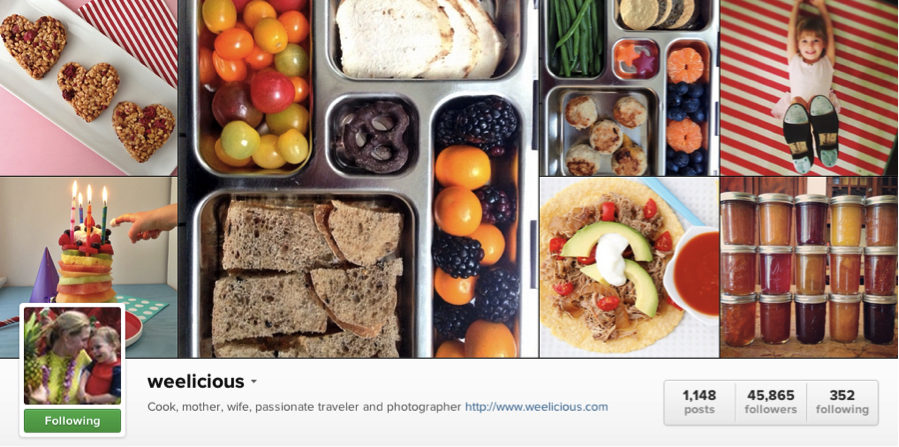Click the weelicious profile picture
The width and height of the screenshot is (899, 447).
point(72,356)
